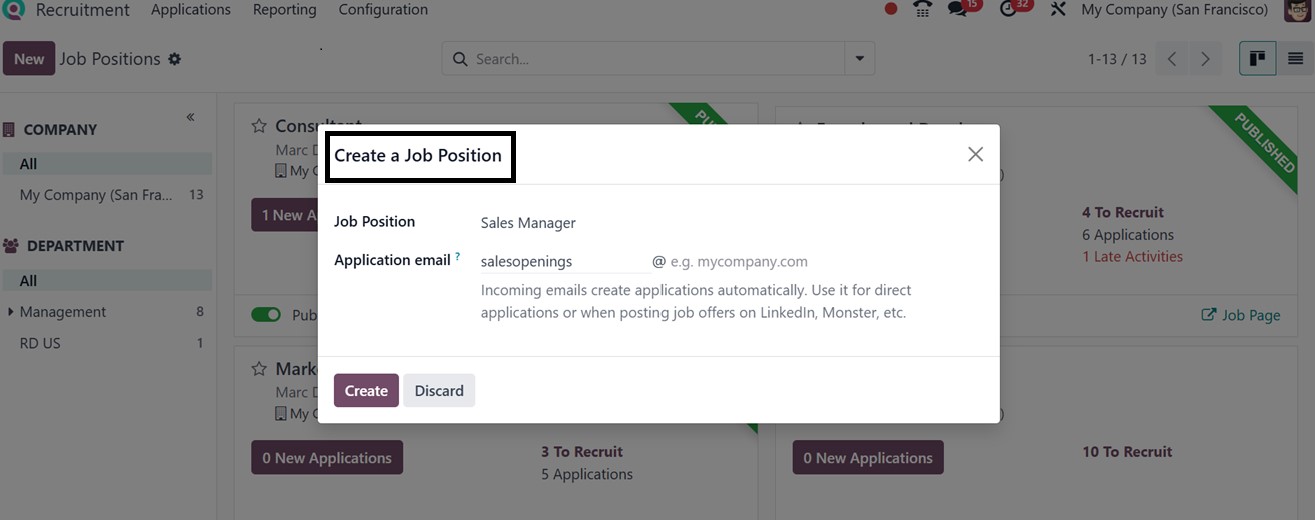Image resolution: width=1315 pixels, height=520 pixels.
Task: Click the user avatar in top bar
Action: pos(1297,10)
